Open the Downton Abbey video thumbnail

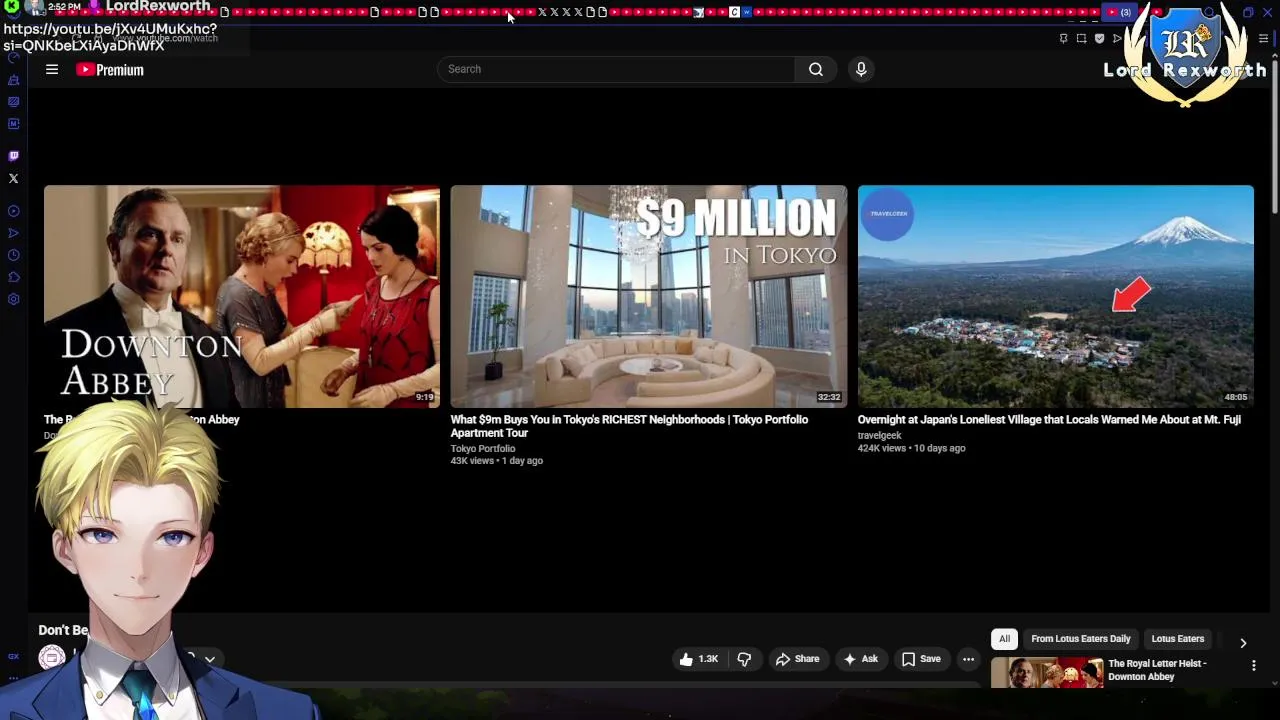[x=241, y=296]
